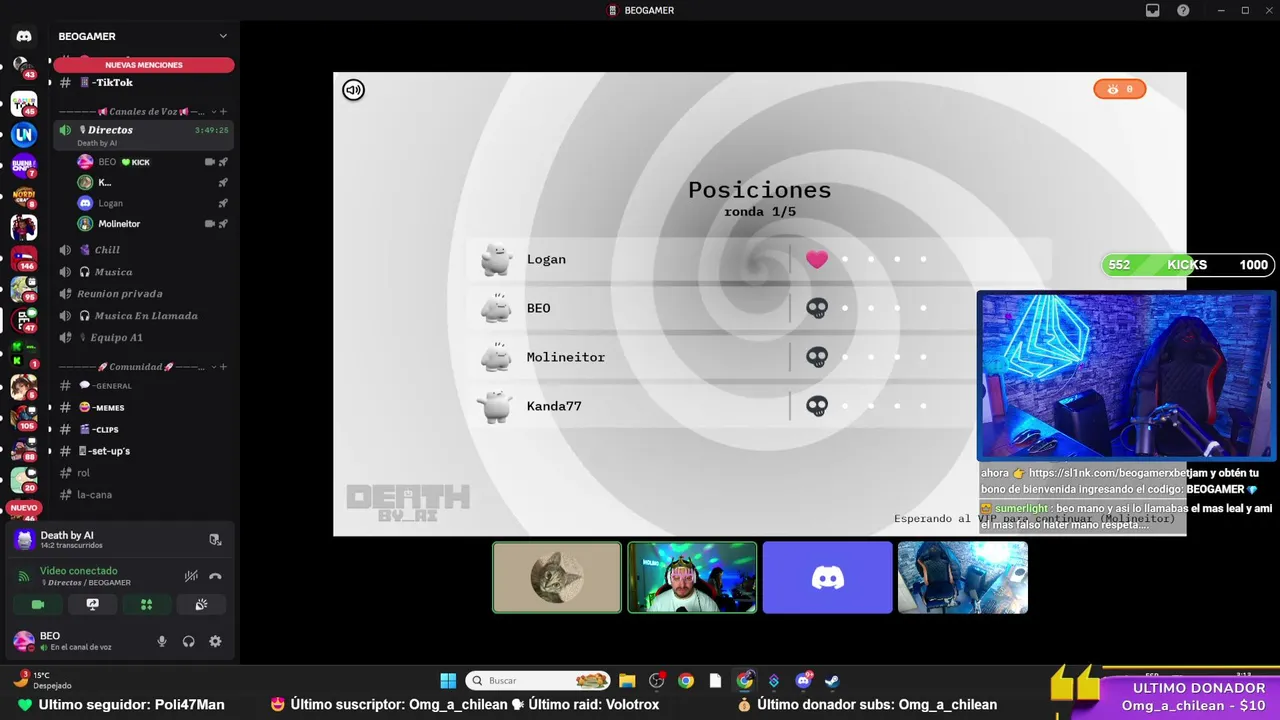This screenshot has width=1280, height=720.
Task: Open Discord user settings gear
Action: 215,641
